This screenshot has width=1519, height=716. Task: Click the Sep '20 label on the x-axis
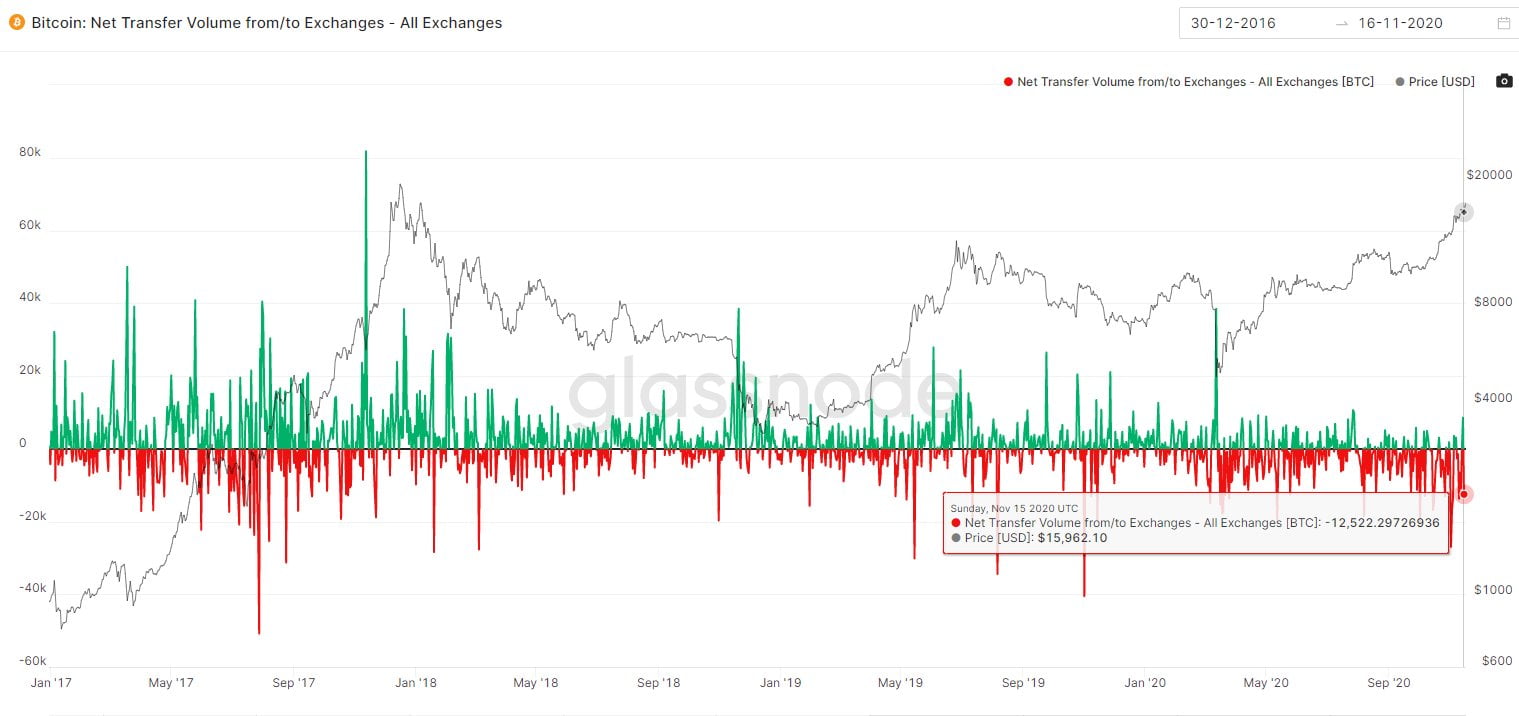(x=1389, y=683)
